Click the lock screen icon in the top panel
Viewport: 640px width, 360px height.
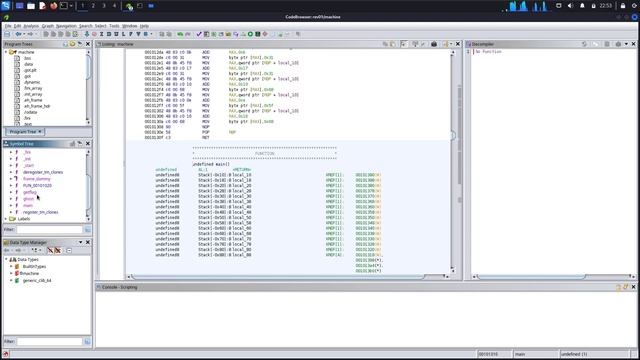click(623, 6)
